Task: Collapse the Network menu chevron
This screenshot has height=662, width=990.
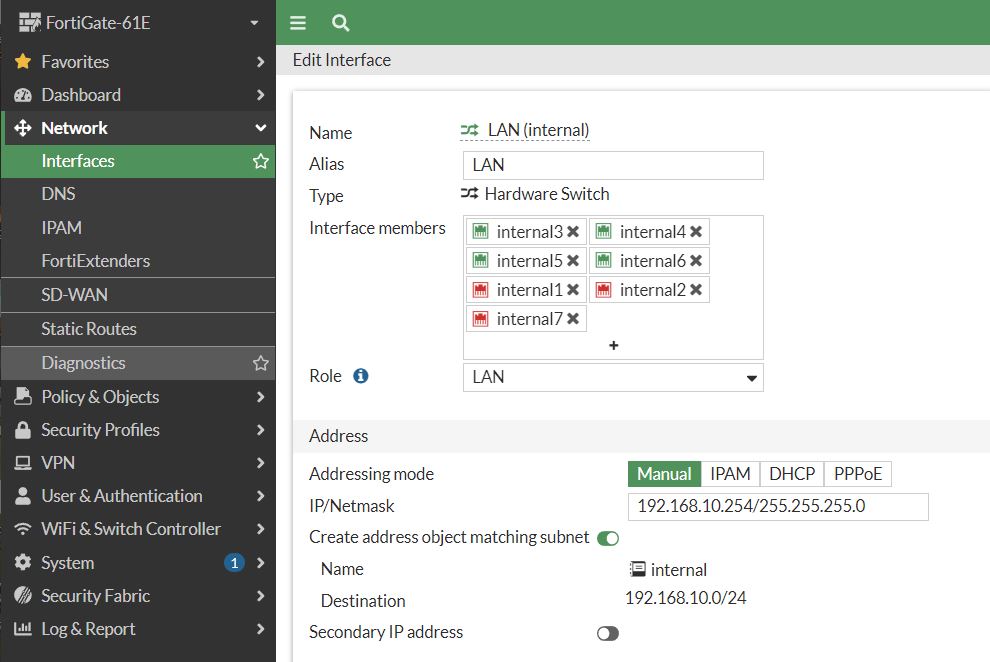Action: pyautogui.click(x=260, y=128)
